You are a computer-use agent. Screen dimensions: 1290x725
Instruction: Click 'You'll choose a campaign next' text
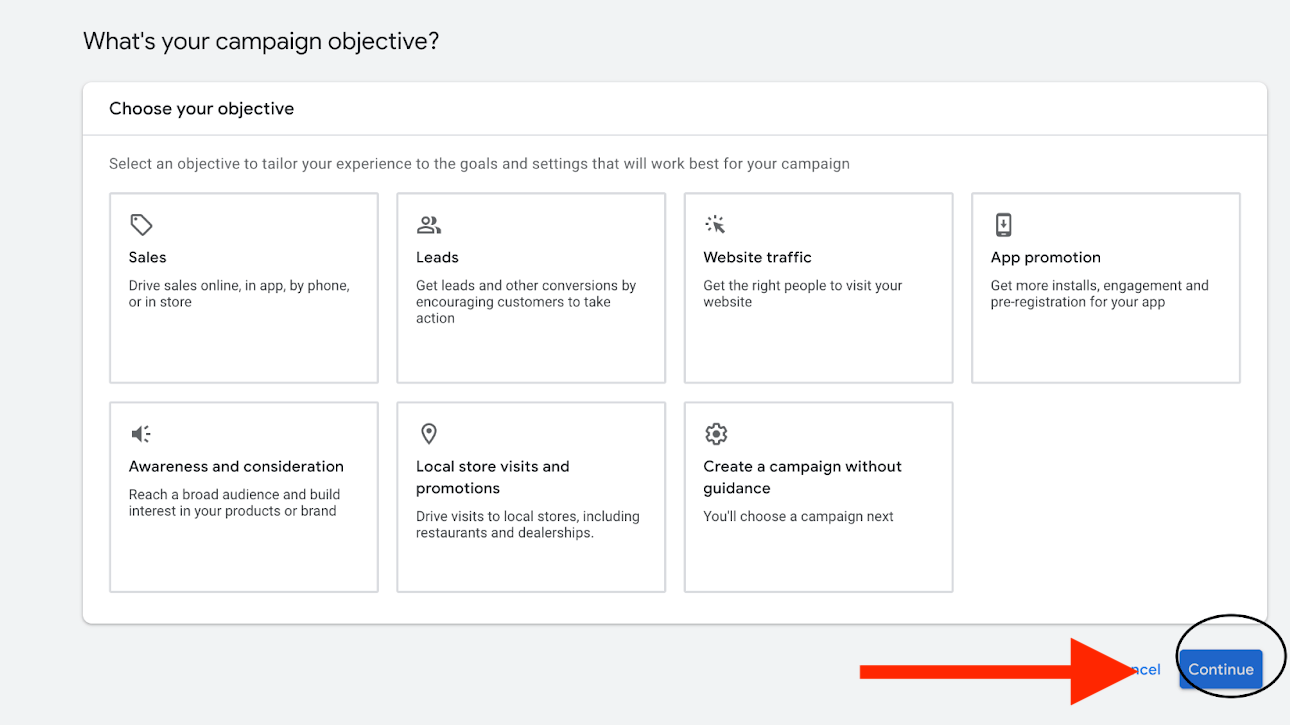pyautogui.click(x=798, y=516)
